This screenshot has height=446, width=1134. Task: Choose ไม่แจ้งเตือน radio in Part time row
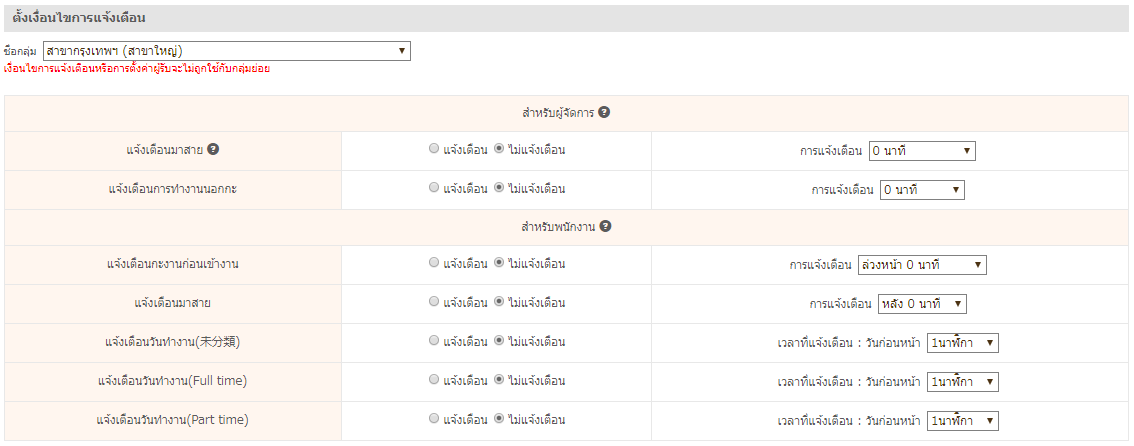499,420
